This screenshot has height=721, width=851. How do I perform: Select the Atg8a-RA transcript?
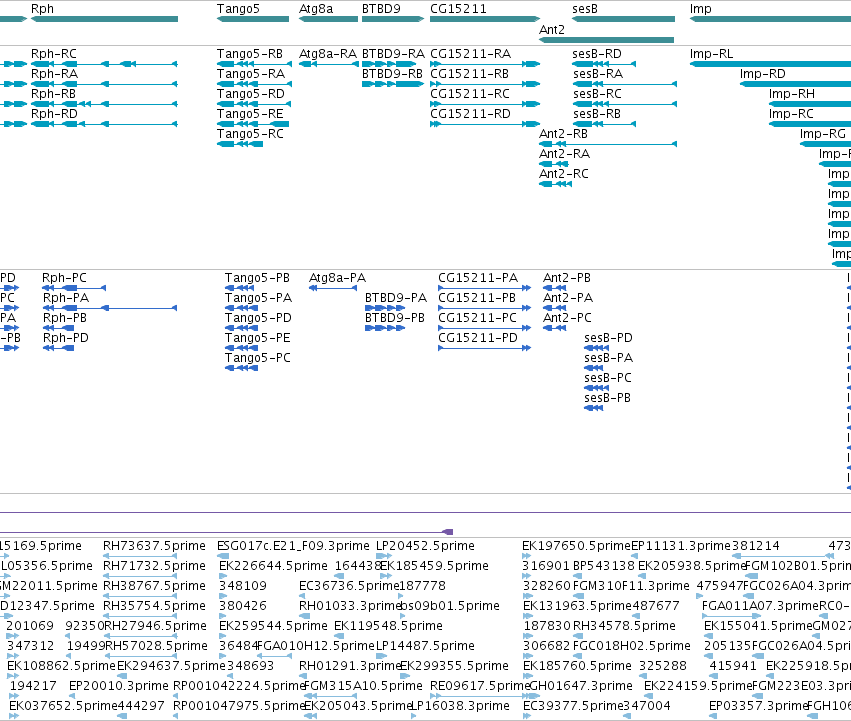328,64
